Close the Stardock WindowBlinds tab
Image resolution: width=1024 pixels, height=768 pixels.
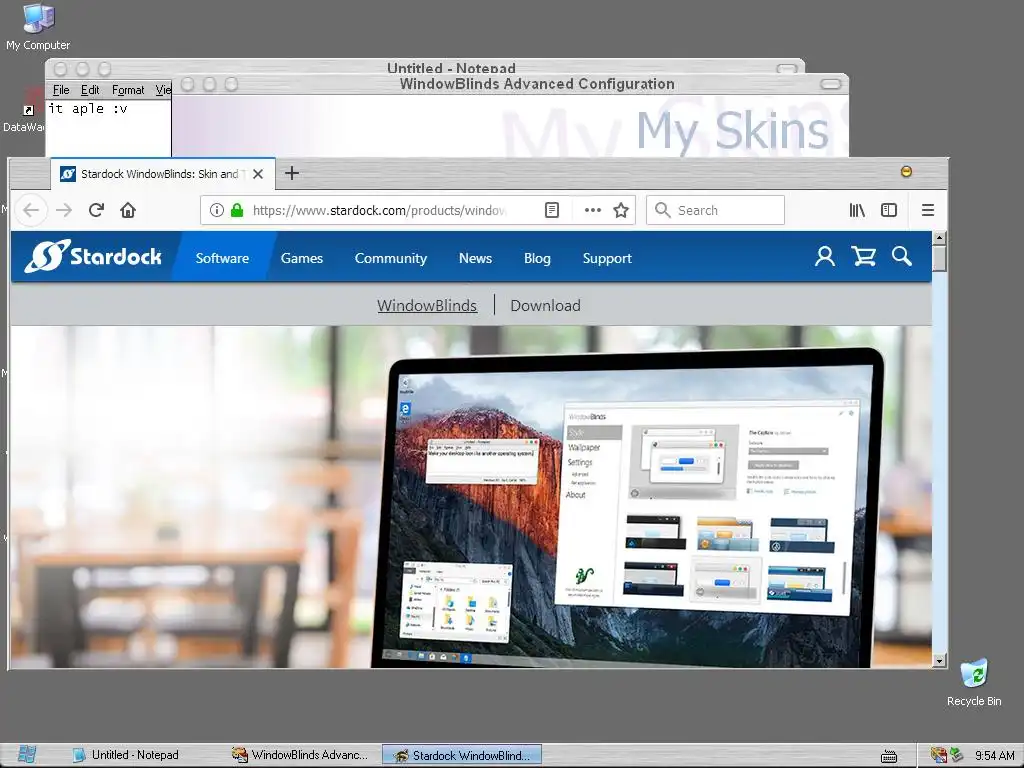tap(258, 174)
